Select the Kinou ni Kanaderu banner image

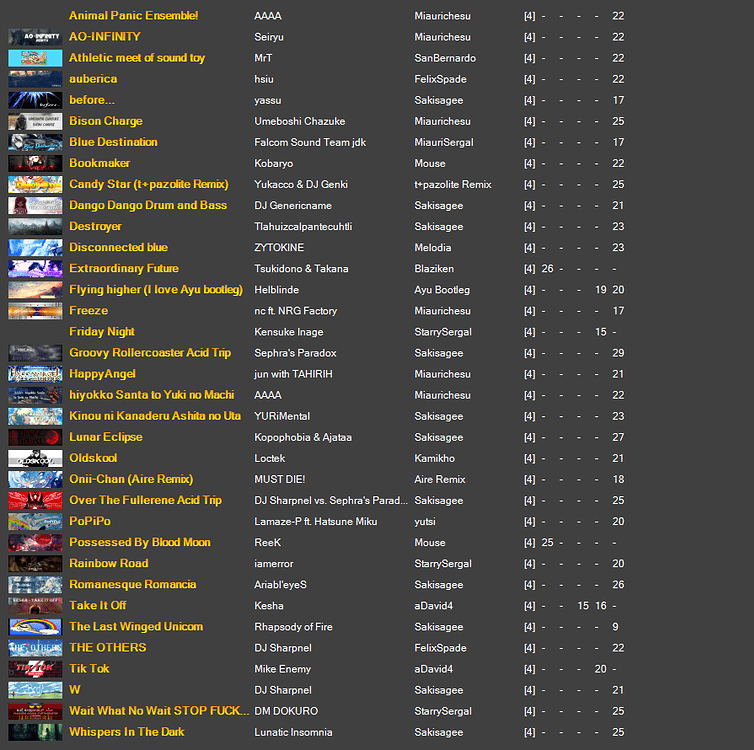35,416
